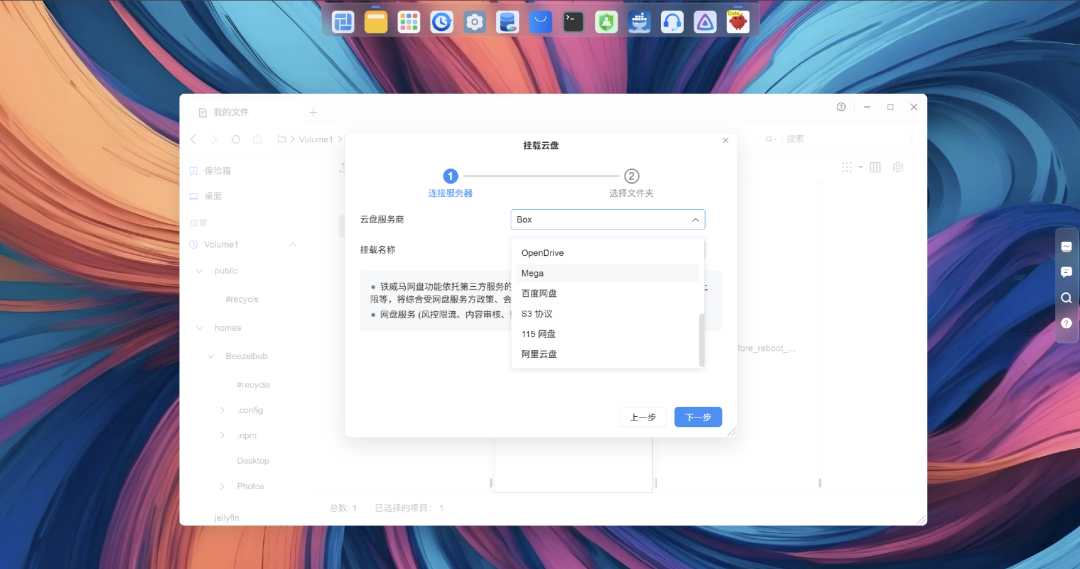
Task: Open 保险箱 in sidebar
Action: (218, 171)
